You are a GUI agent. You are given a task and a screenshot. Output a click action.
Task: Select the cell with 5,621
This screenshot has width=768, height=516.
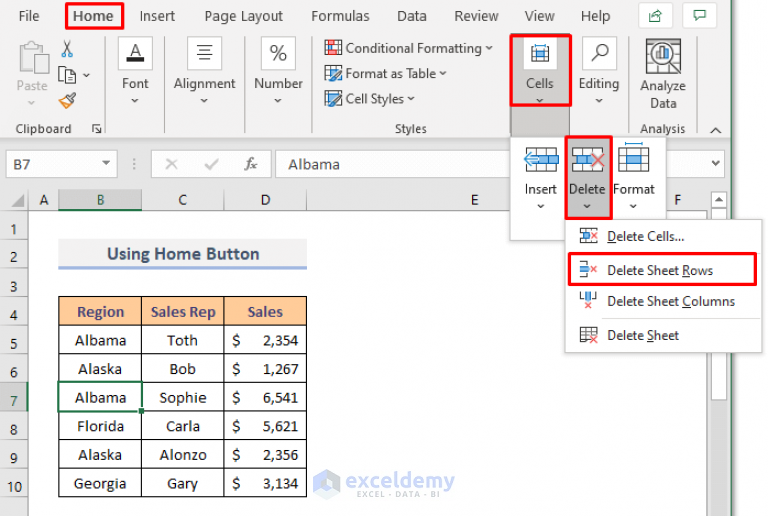[265, 426]
